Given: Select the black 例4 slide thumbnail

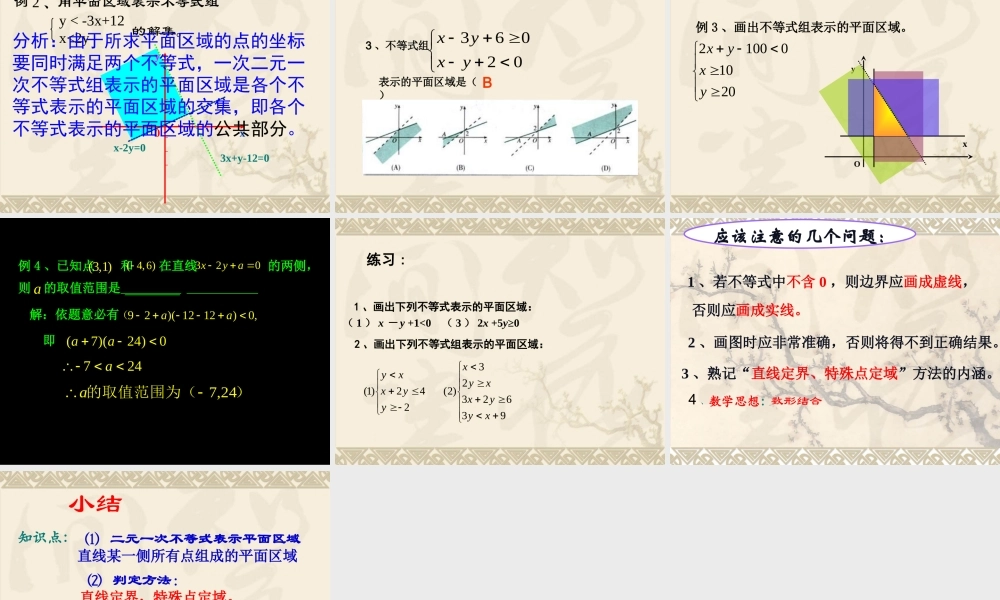Looking at the screenshot, I should [165, 340].
